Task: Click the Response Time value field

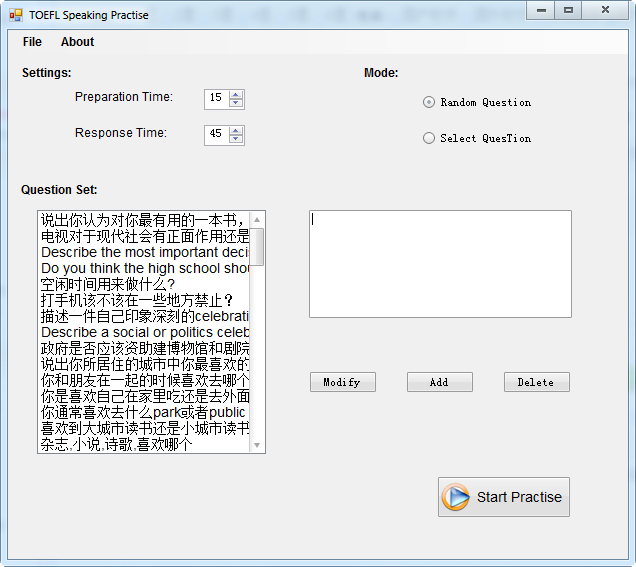Action: (217, 135)
